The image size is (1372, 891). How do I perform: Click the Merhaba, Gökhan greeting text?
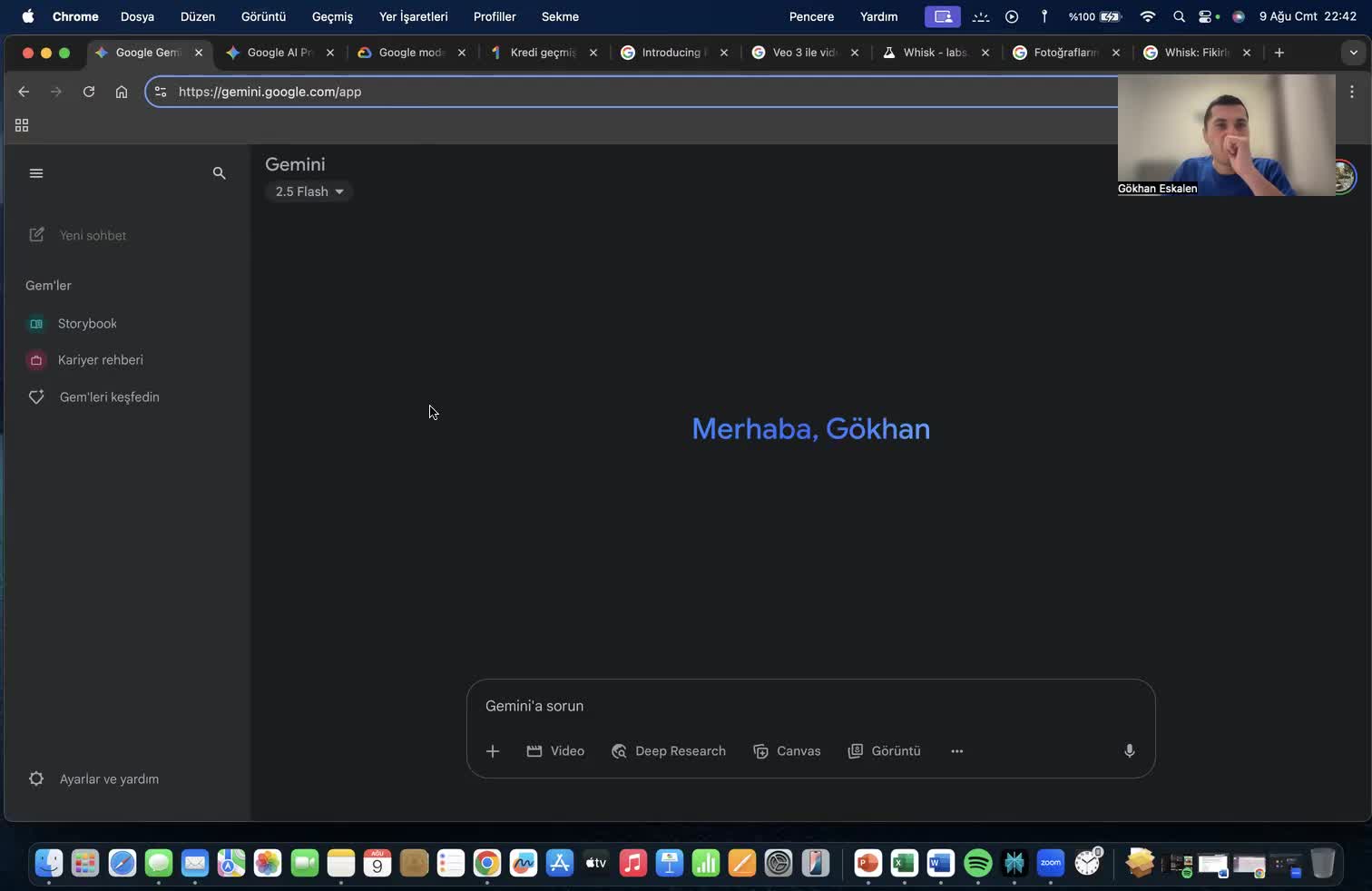811,428
